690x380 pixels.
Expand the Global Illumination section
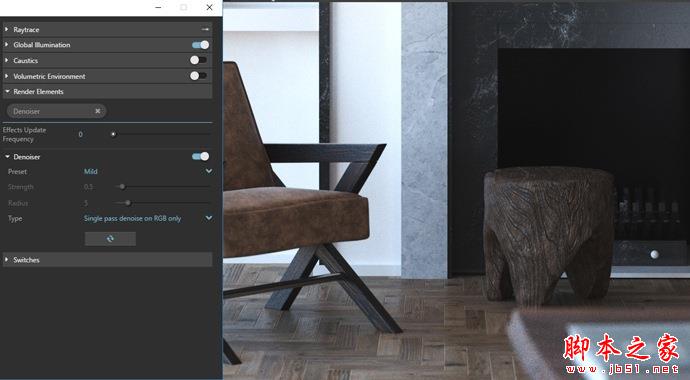pyautogui.click(x=7, y=44)
